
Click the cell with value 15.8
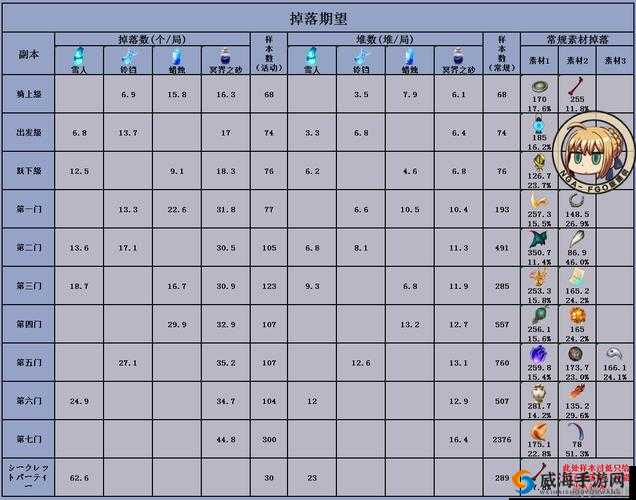click(x=177, y=94)
